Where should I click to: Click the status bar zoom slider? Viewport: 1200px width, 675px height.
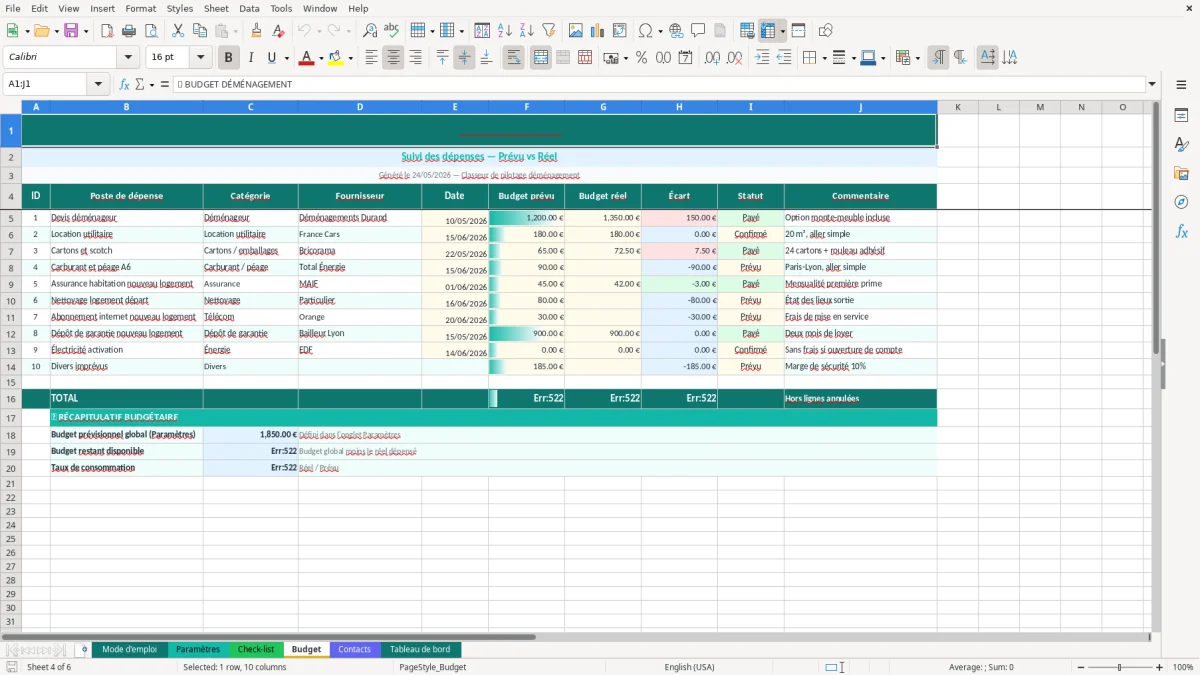click(x=1119, y=667)
